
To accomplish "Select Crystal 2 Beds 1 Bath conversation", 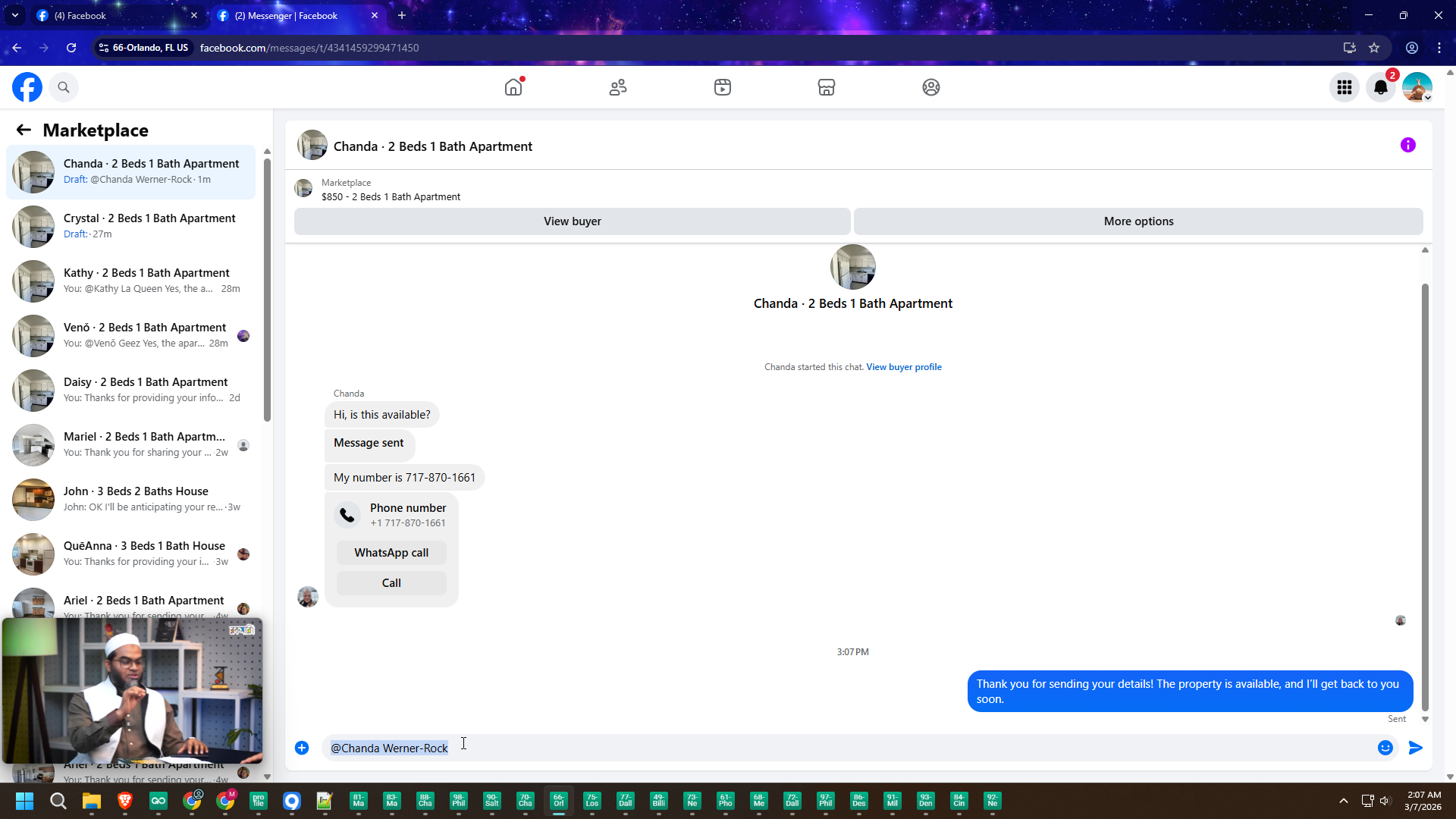I will click(133, 226).
